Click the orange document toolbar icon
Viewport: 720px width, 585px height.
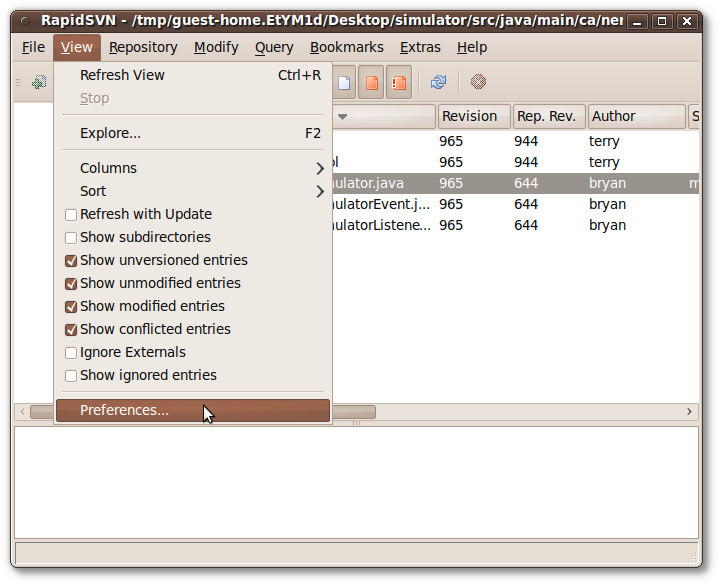click(371, 83)
